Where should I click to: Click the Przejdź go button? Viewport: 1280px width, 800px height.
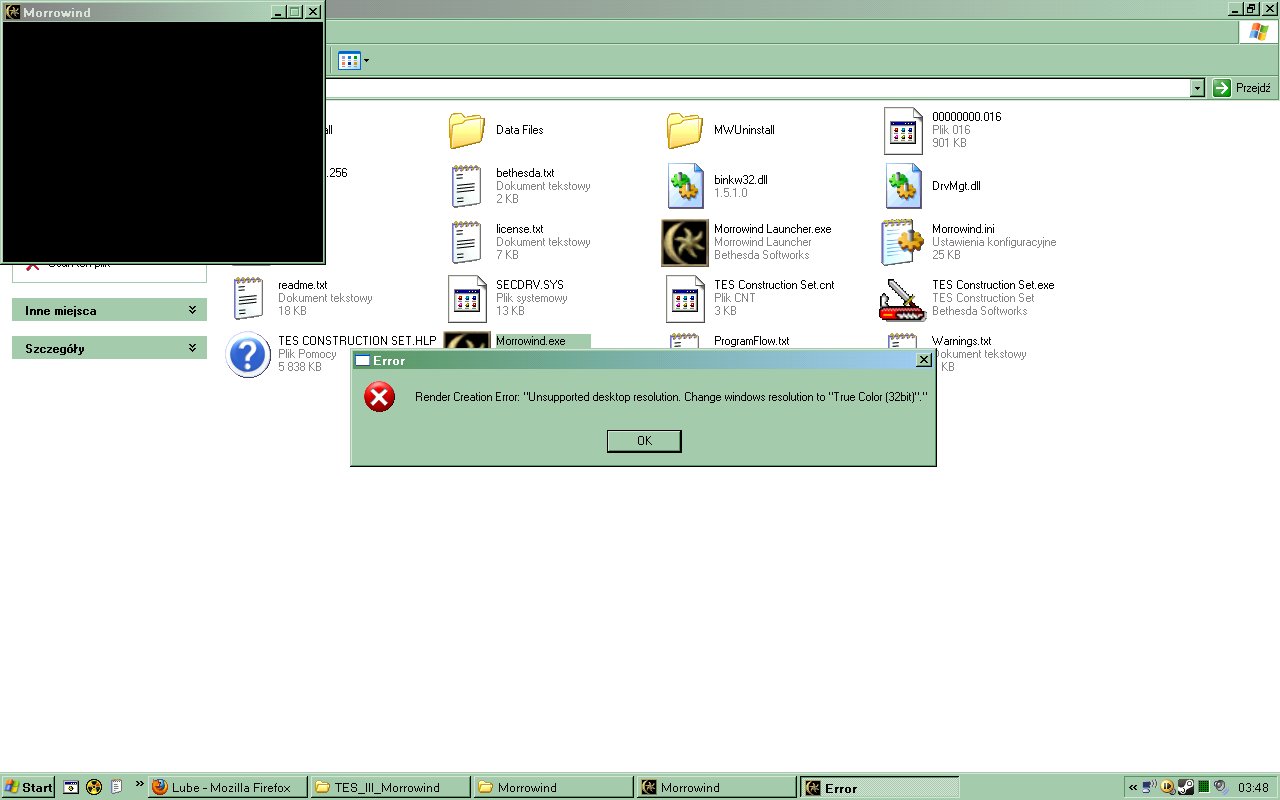click(1243, 88)
